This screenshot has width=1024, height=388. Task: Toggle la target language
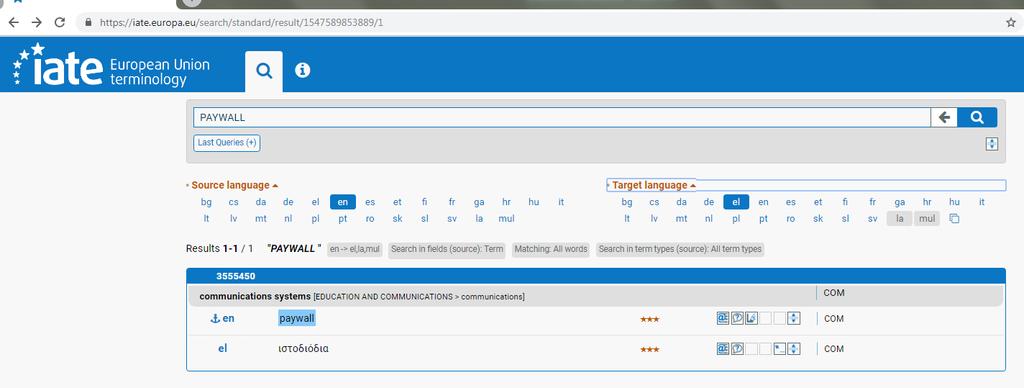(899, 219)
